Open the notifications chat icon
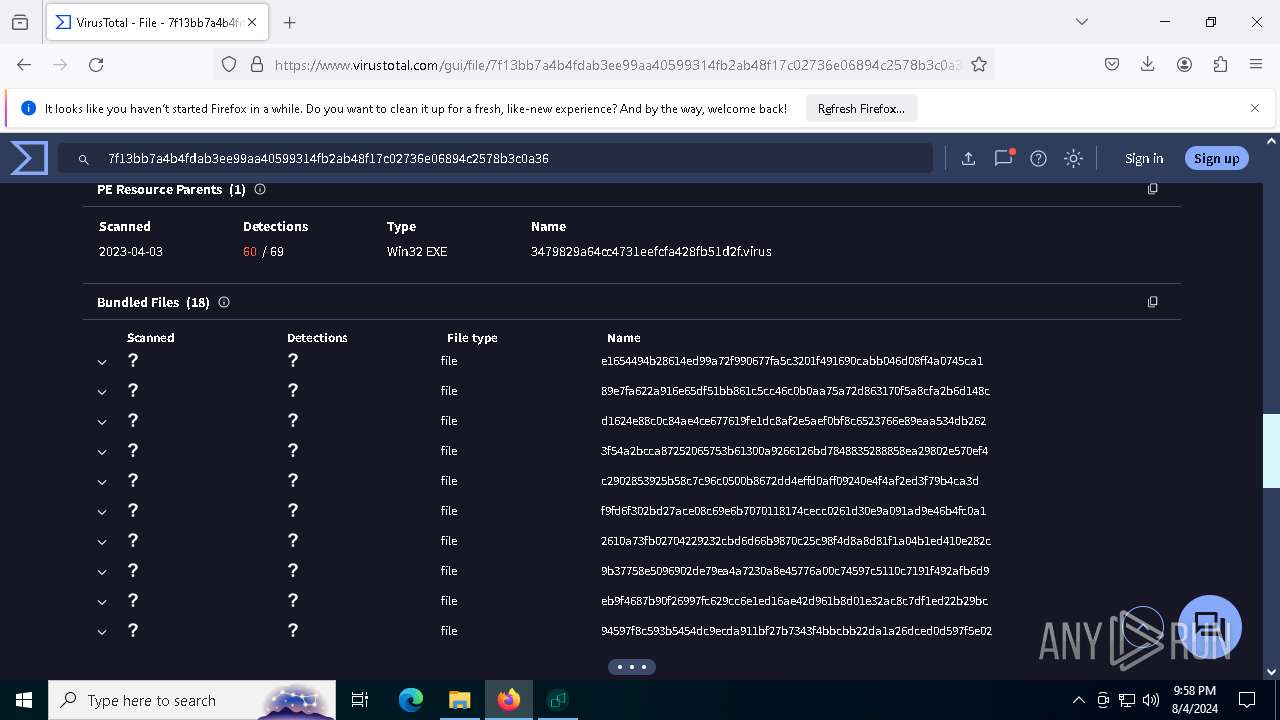1280x720 pixels. (1003, 158)
